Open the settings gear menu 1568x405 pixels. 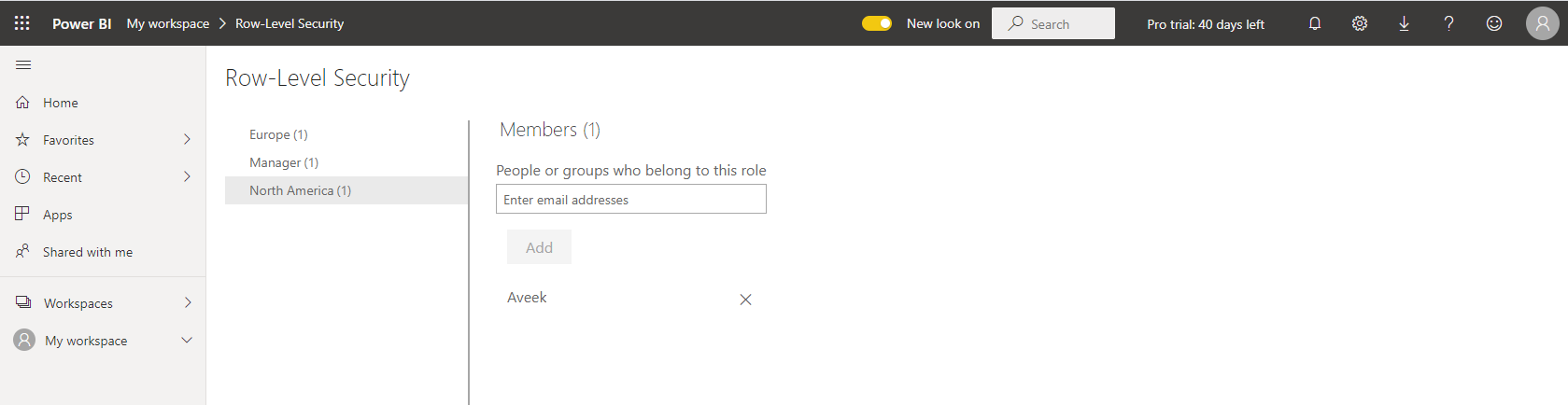point(1360,23)
